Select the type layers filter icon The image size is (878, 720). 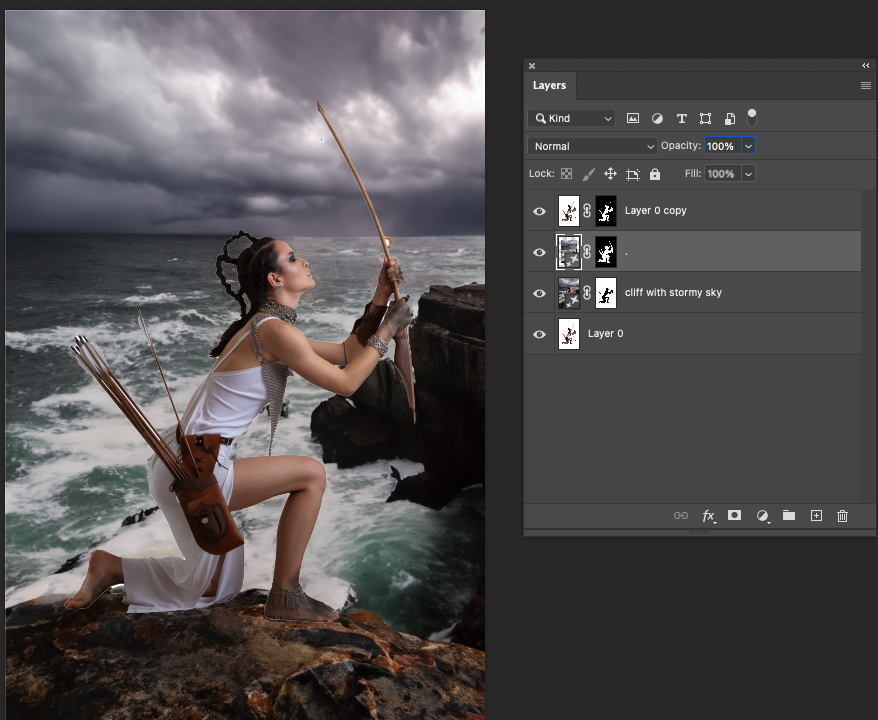click(681, 117)
